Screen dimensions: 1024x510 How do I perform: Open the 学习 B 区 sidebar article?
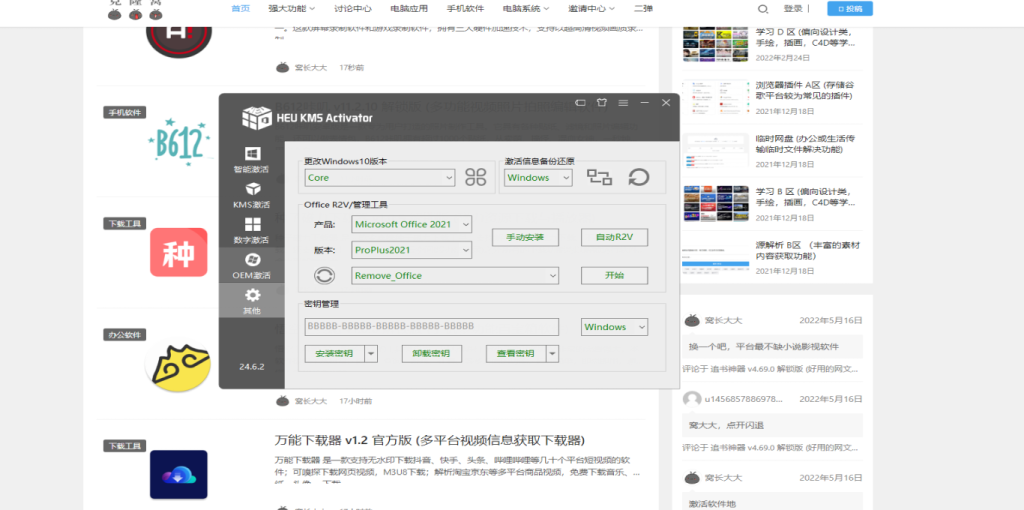pos(805,197)
